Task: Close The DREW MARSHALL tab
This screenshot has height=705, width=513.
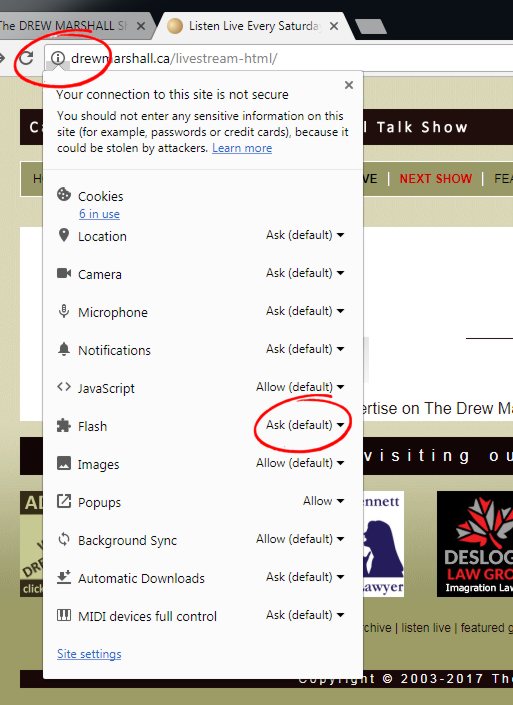Action: click(x=141, y=26)
